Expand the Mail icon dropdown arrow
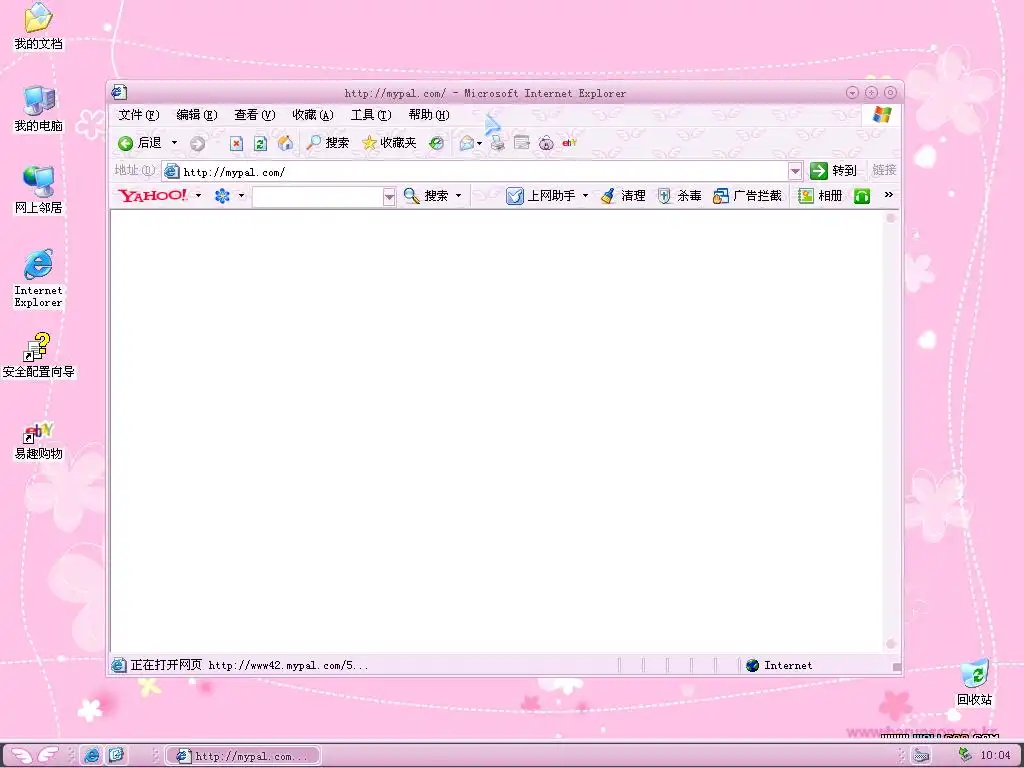This screenshot has width=1024, height=768. coord(479,143)
